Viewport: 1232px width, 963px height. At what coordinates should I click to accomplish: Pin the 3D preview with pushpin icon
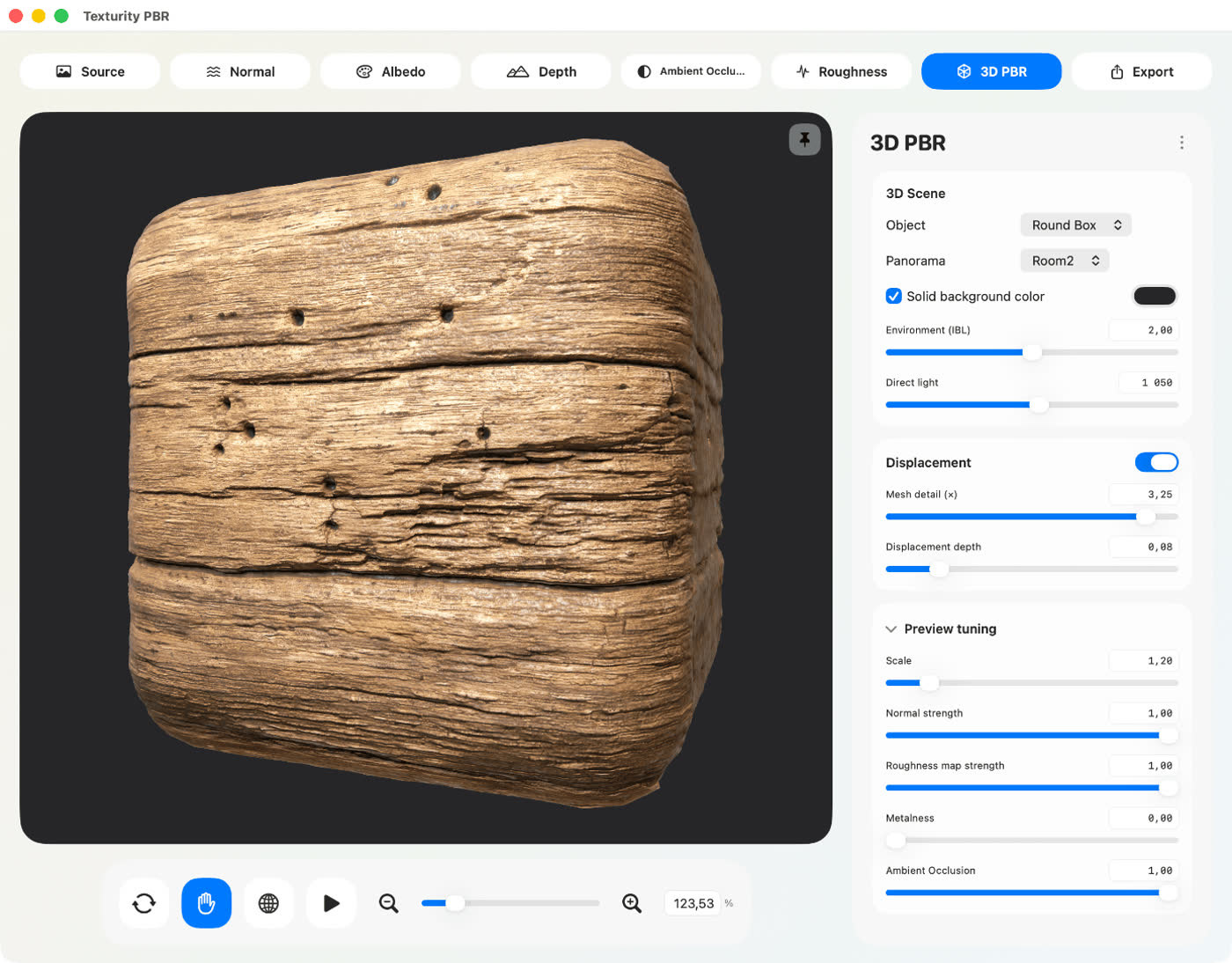click(x=804, y=139)
